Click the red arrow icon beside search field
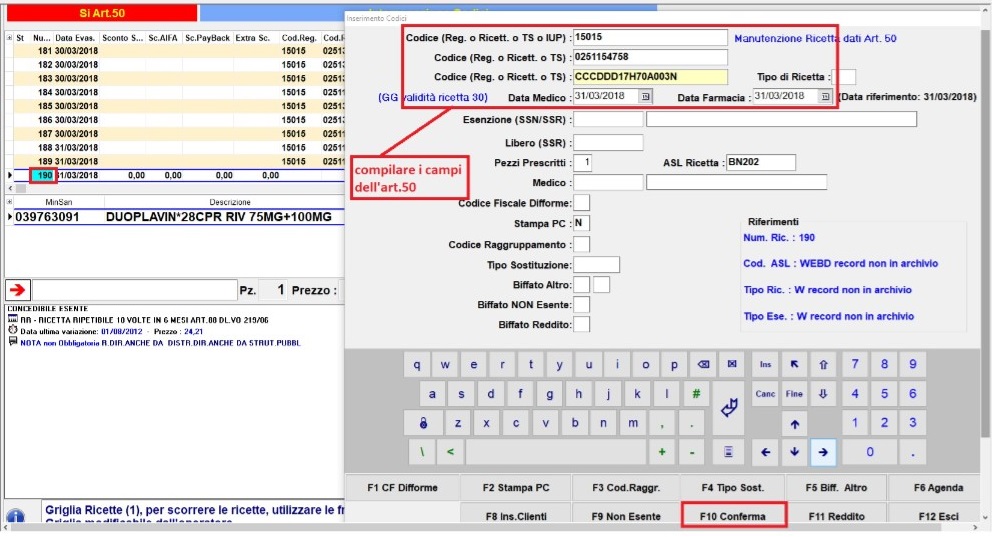 coord(19,290)
